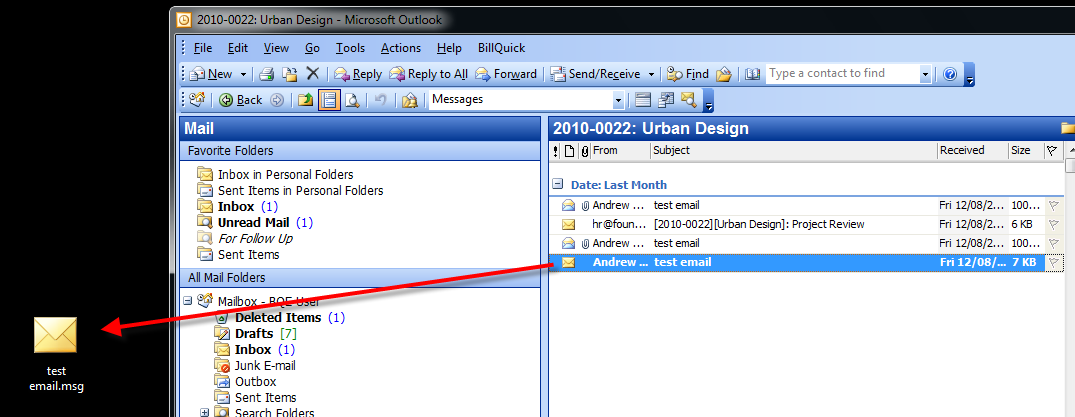Open the test email.msg desktop file

(x=56, y=352)
